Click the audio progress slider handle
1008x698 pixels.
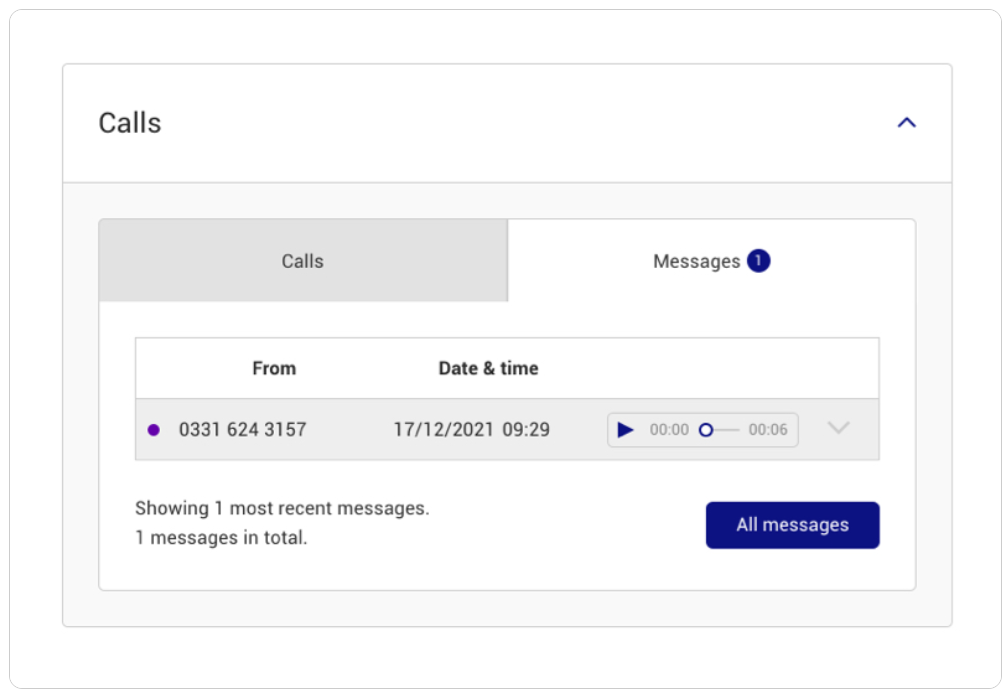click(706, 430)
